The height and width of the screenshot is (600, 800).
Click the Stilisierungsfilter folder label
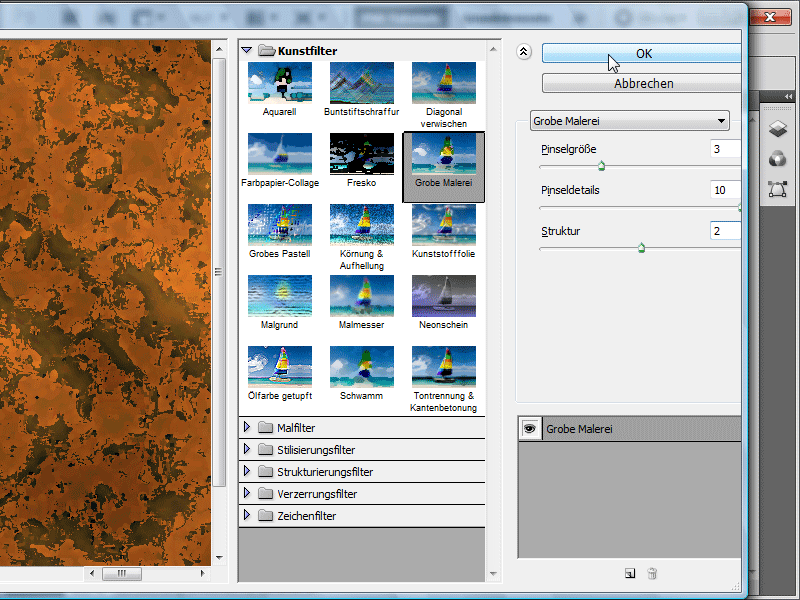pyautogui.click(x=316, y=449)
